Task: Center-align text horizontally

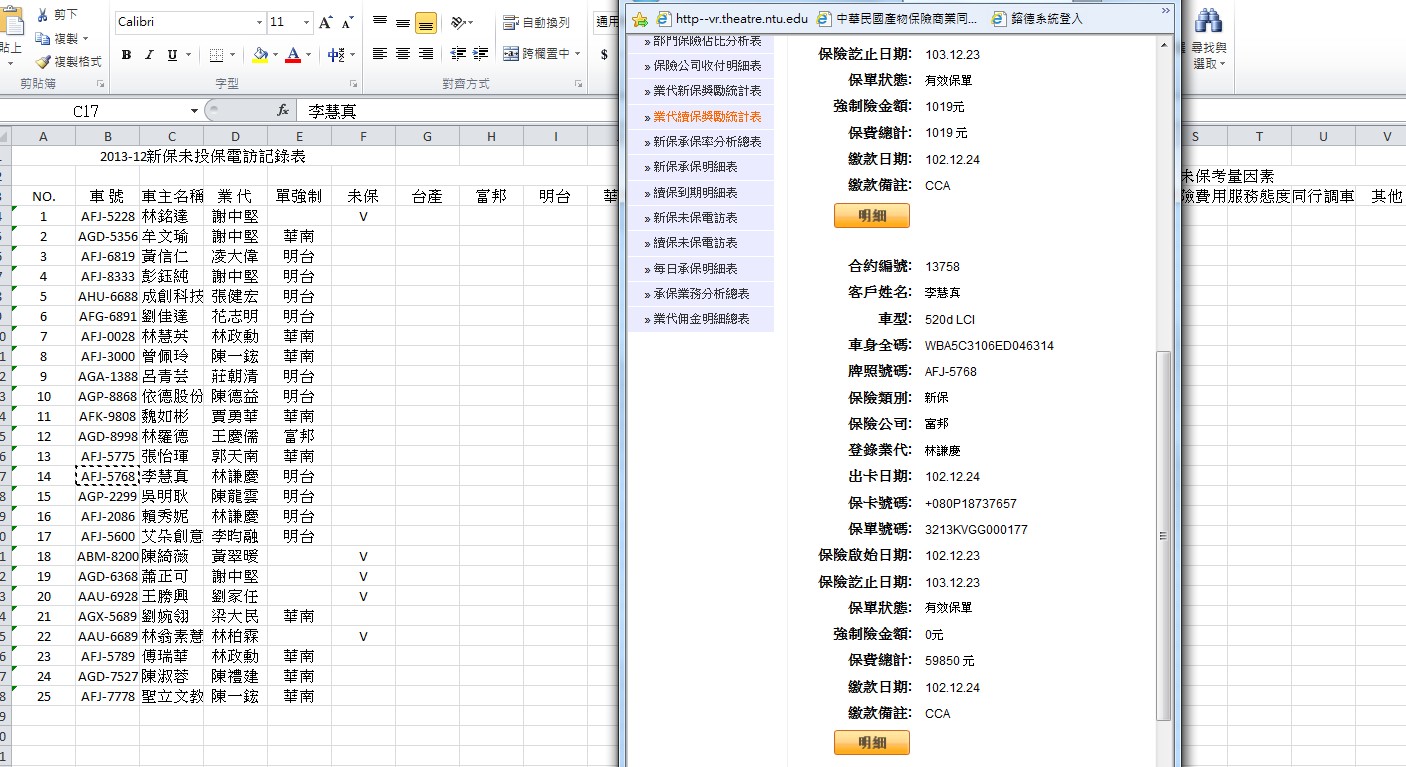Action: pos(403,54)
